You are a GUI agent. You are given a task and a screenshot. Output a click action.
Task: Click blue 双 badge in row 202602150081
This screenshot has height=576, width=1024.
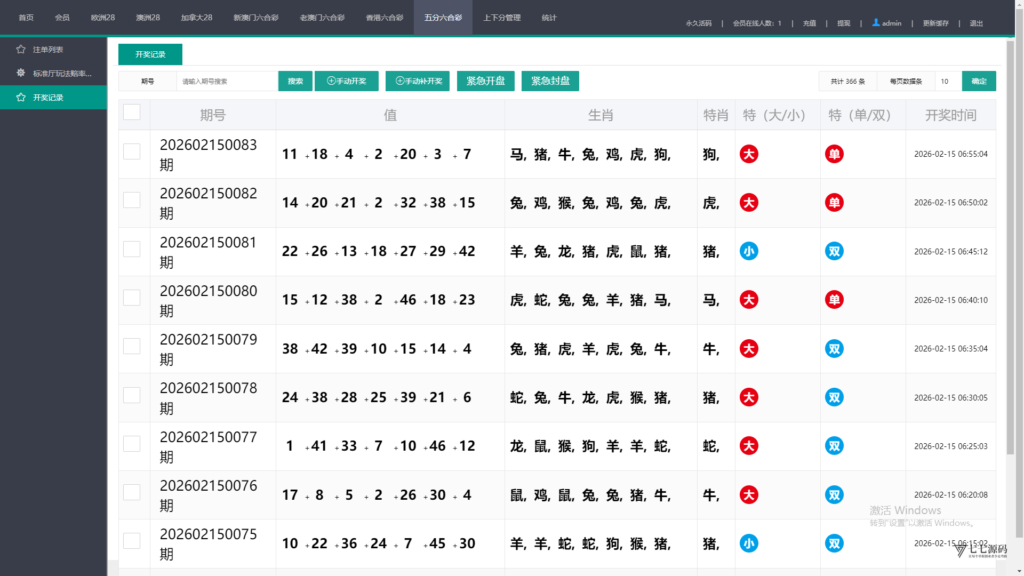coord(833,251)
